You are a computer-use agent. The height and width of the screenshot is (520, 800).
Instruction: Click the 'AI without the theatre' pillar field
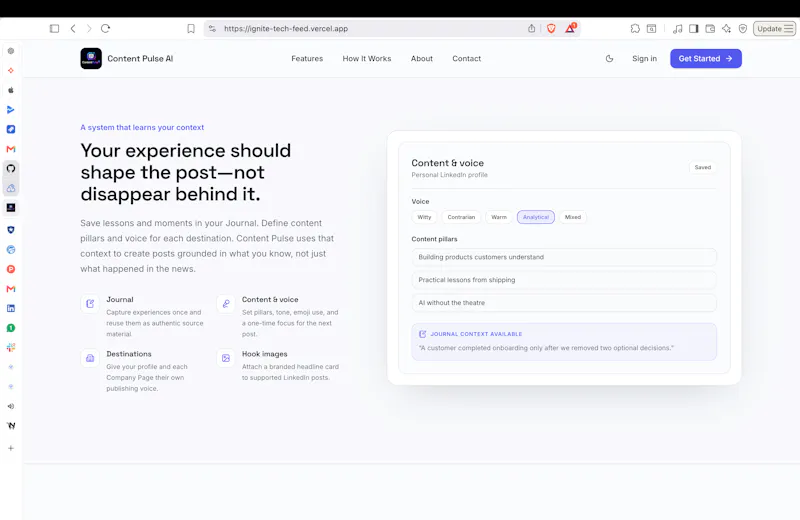(564, 303)
